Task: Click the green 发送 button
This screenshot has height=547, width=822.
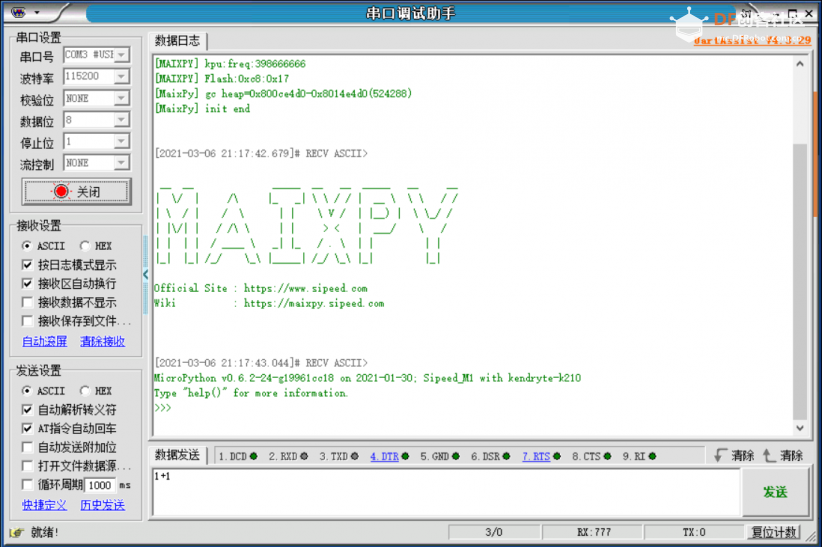Action: click(x=775, y=492)
